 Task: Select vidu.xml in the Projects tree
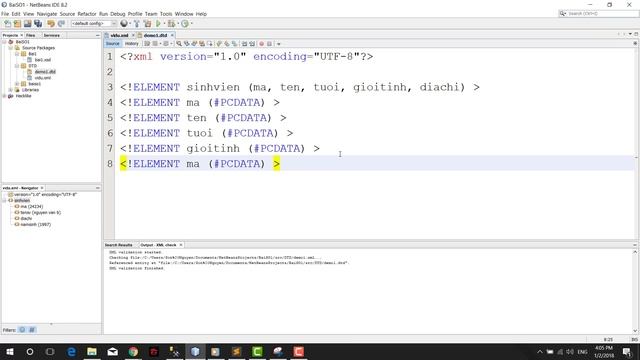click(42, 78)
